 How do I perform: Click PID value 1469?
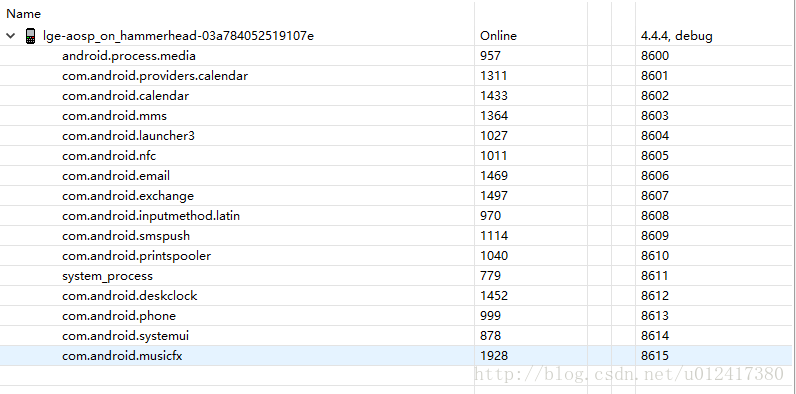494,176
